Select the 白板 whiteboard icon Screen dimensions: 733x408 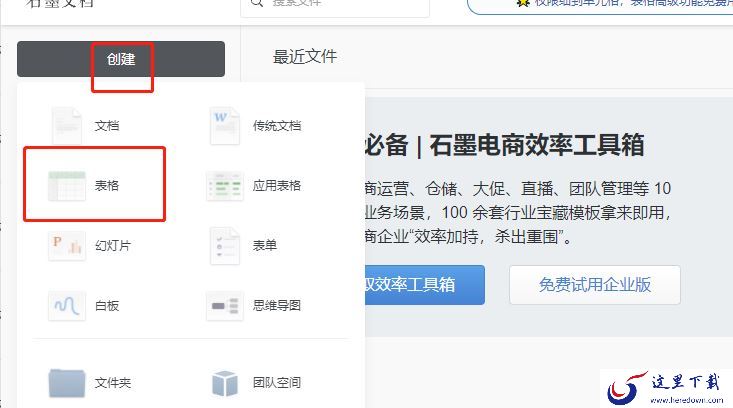tap(67, 306)
